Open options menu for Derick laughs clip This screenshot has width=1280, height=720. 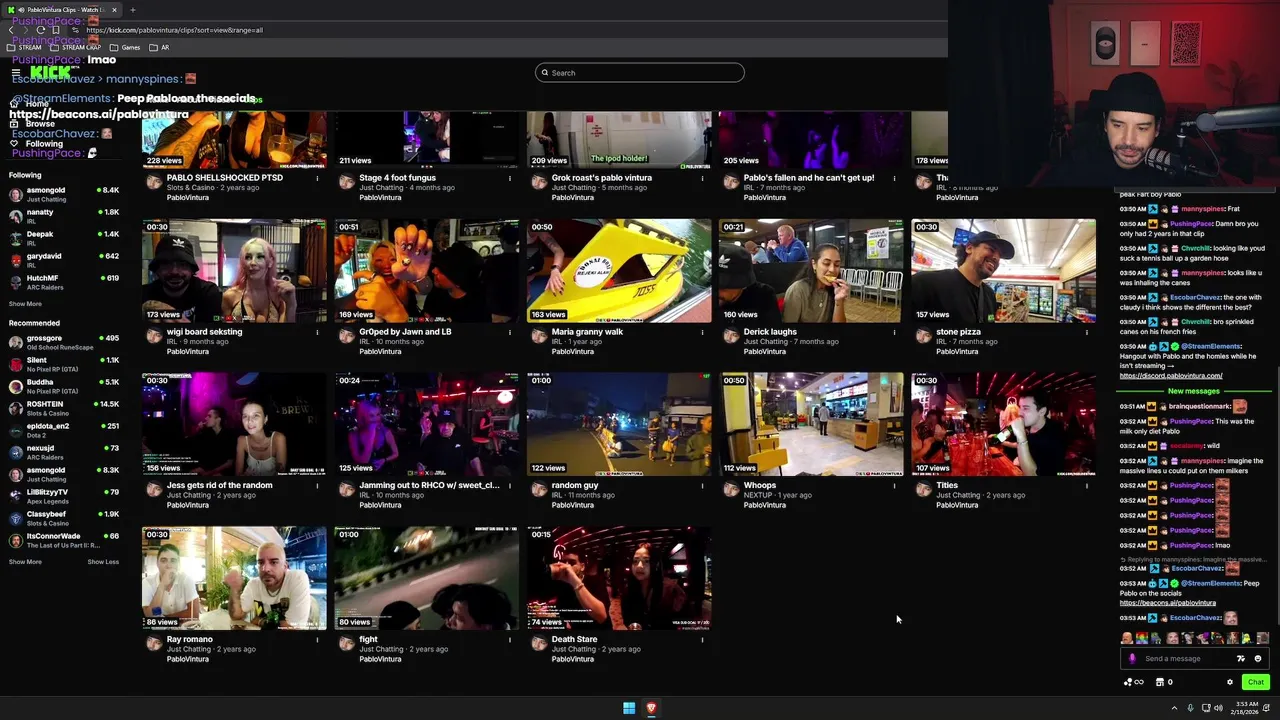[894, 332]
